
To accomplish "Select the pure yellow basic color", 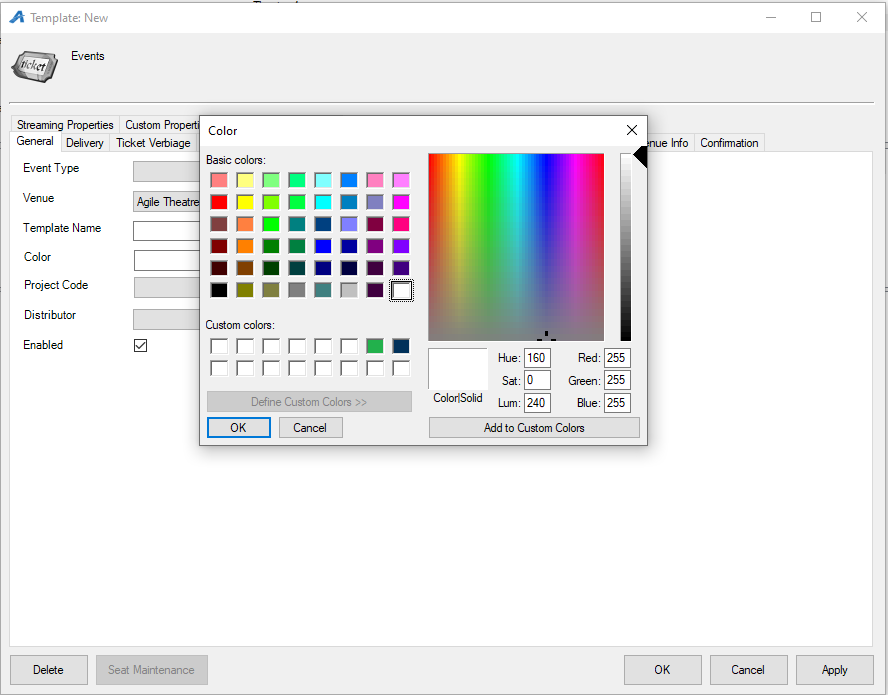I will 245,202.
